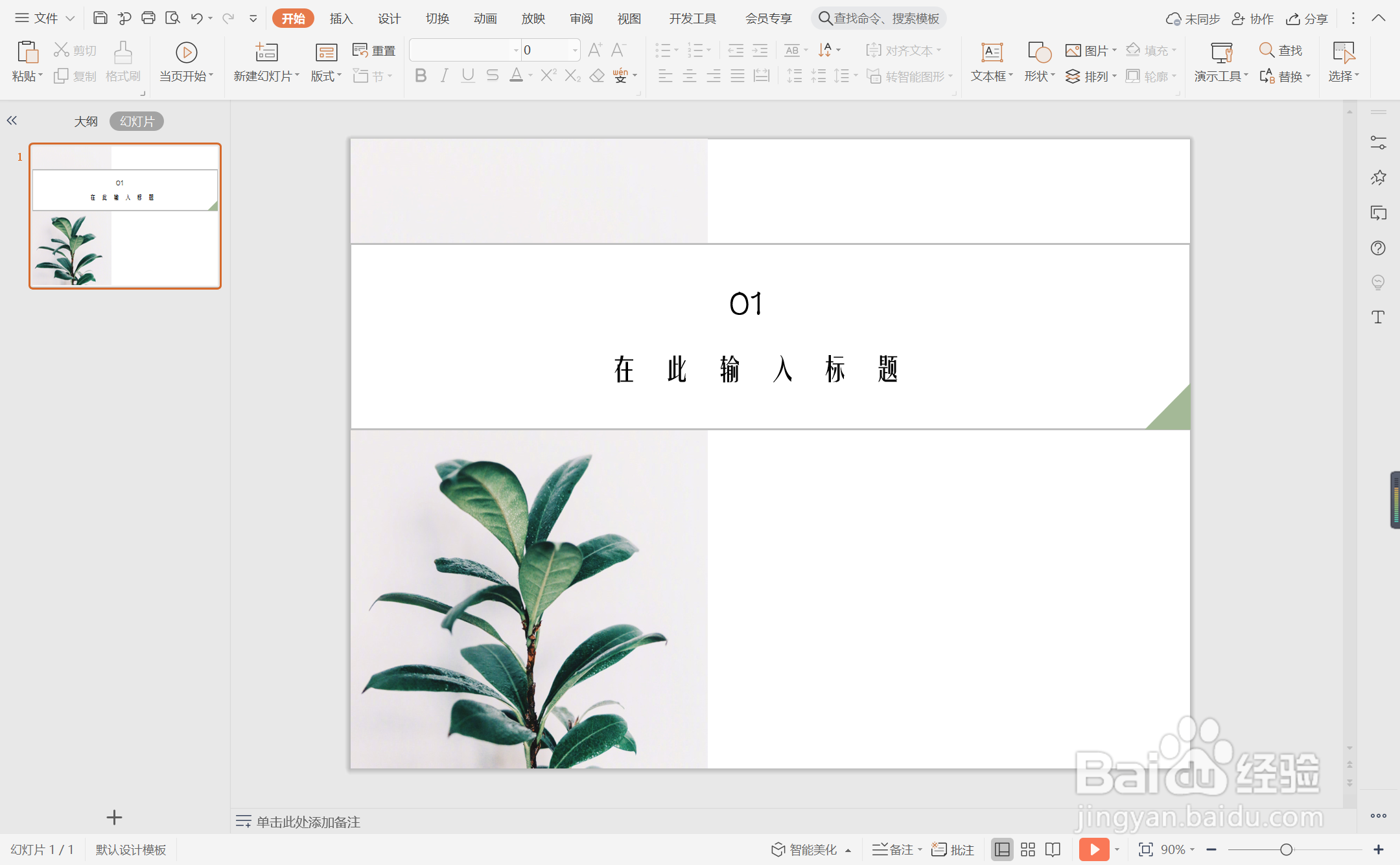Click the Not Synced (未同步) button
Image resolution: width=1400 pixels, height=865 pixels.
1193,18
